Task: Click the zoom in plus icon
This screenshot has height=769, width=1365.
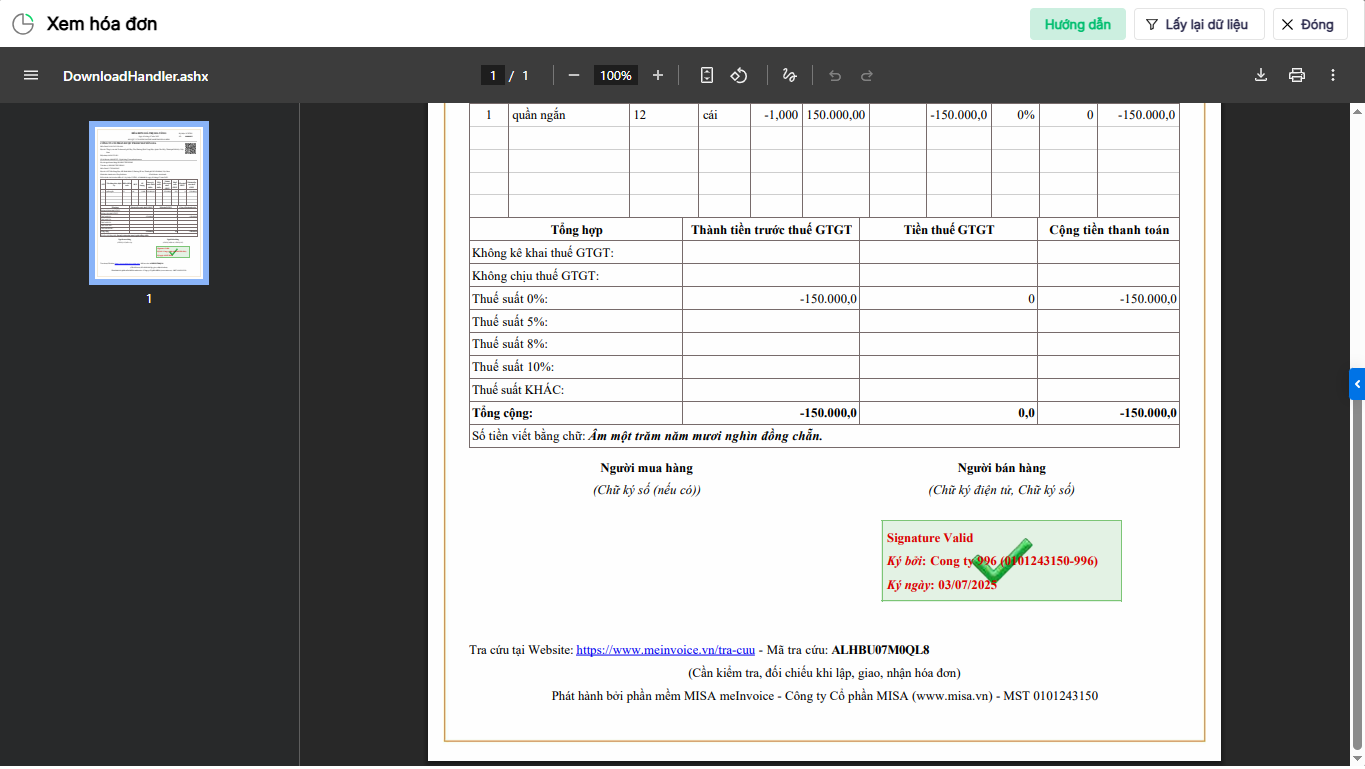Action: (x=657, y=76)
